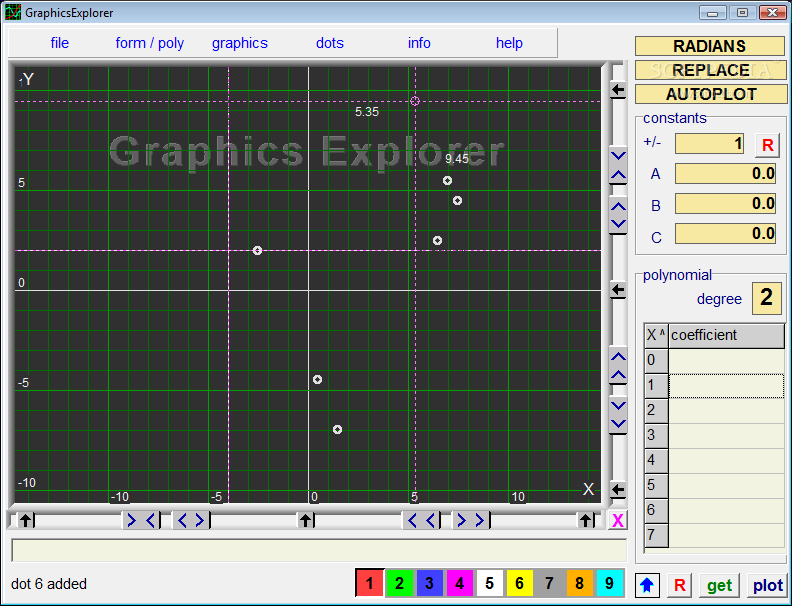The width and height of the screenshot is (792, 606).
Task: Click the polynomial degree box showing 2
Action: (x=767, y=298)
